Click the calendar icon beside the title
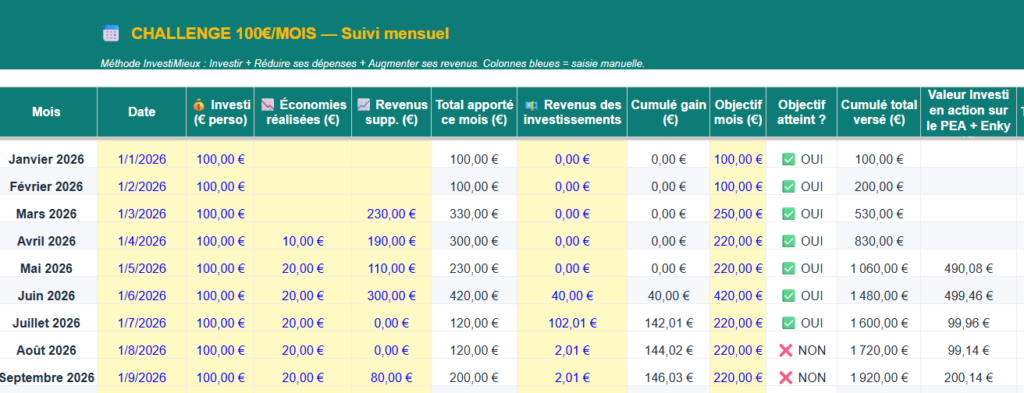The image size is (1024, 393). pos(111,33)
